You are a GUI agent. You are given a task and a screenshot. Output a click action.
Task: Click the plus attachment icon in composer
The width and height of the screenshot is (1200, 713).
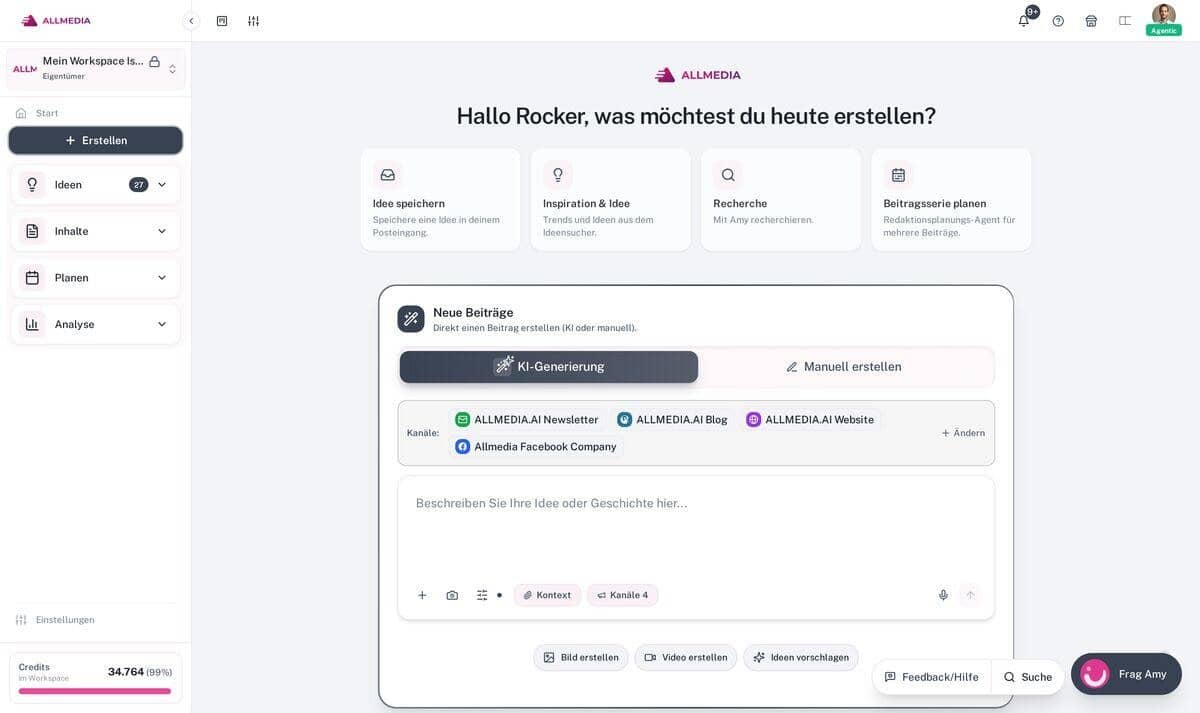pos(422,595)
